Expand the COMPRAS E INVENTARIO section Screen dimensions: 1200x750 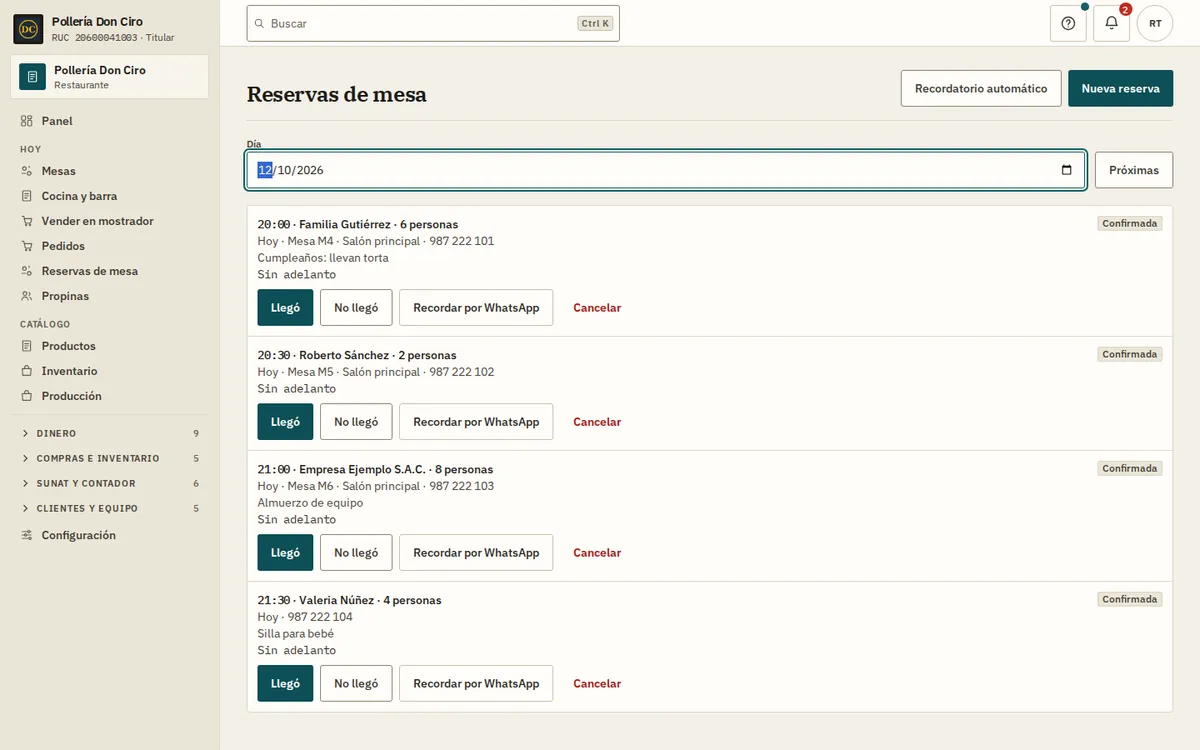tap(110, 458)
